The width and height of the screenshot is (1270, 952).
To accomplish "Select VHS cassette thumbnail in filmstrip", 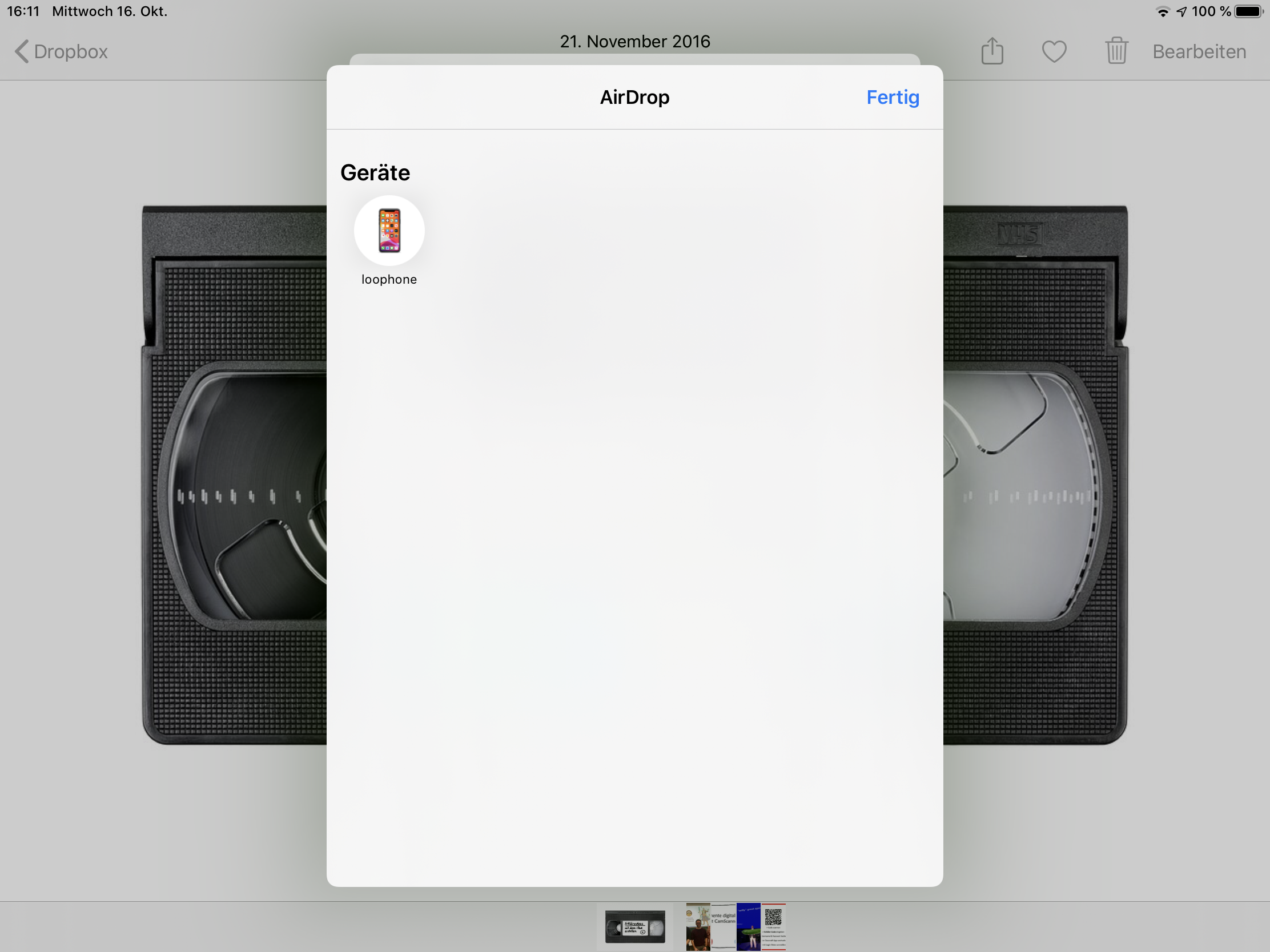I will 634,926.
